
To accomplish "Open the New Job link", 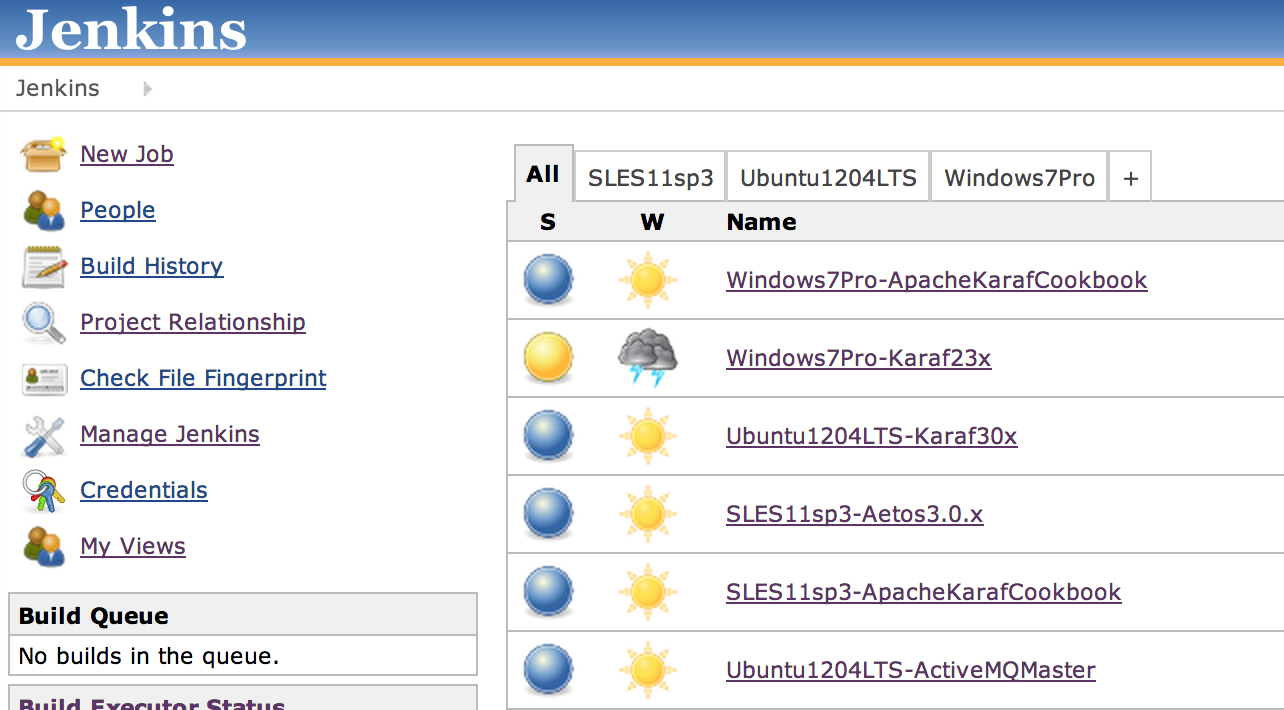I will [x=127, y=154].
